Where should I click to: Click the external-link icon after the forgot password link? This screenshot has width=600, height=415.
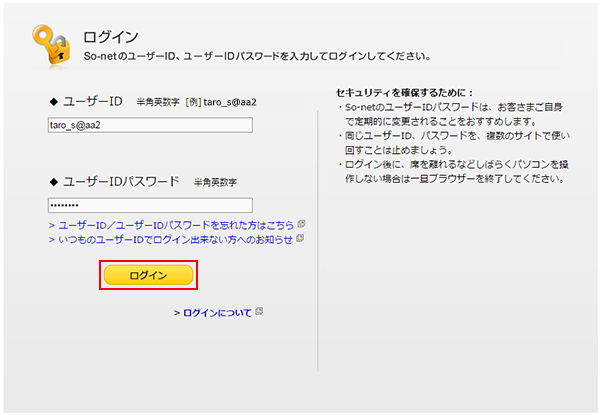click(300, 225)
